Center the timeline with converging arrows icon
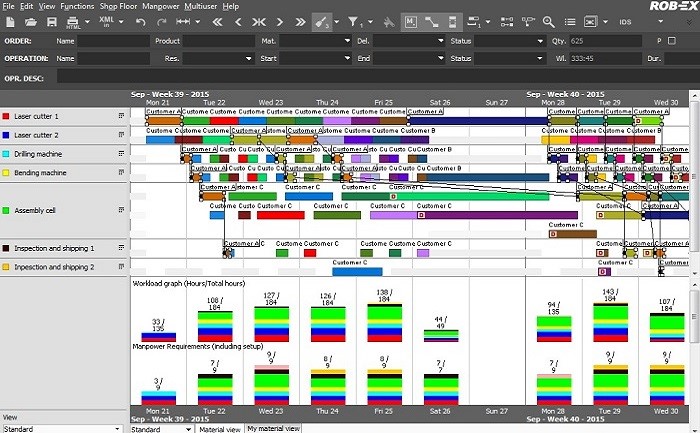The height and width of the screenshot is (433, 700). coord(259,21)
